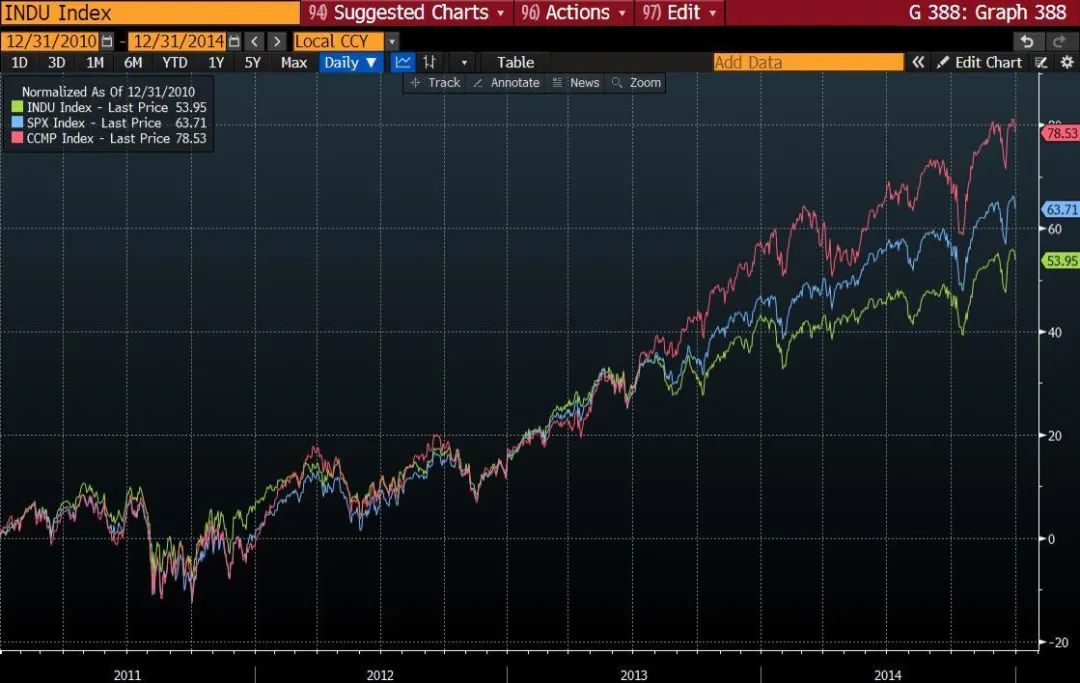Open the Daily periodicity dropdown
1080x683 pixels.
pos(351,63)
